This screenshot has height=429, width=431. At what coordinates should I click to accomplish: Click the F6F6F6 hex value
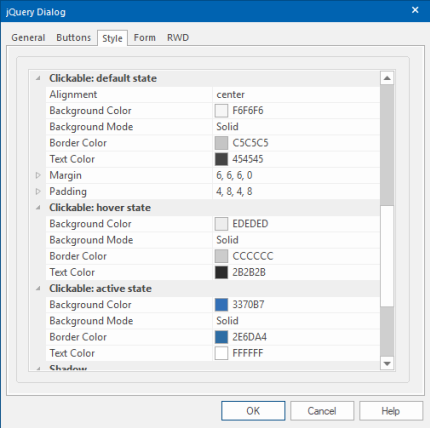(248, 111)
